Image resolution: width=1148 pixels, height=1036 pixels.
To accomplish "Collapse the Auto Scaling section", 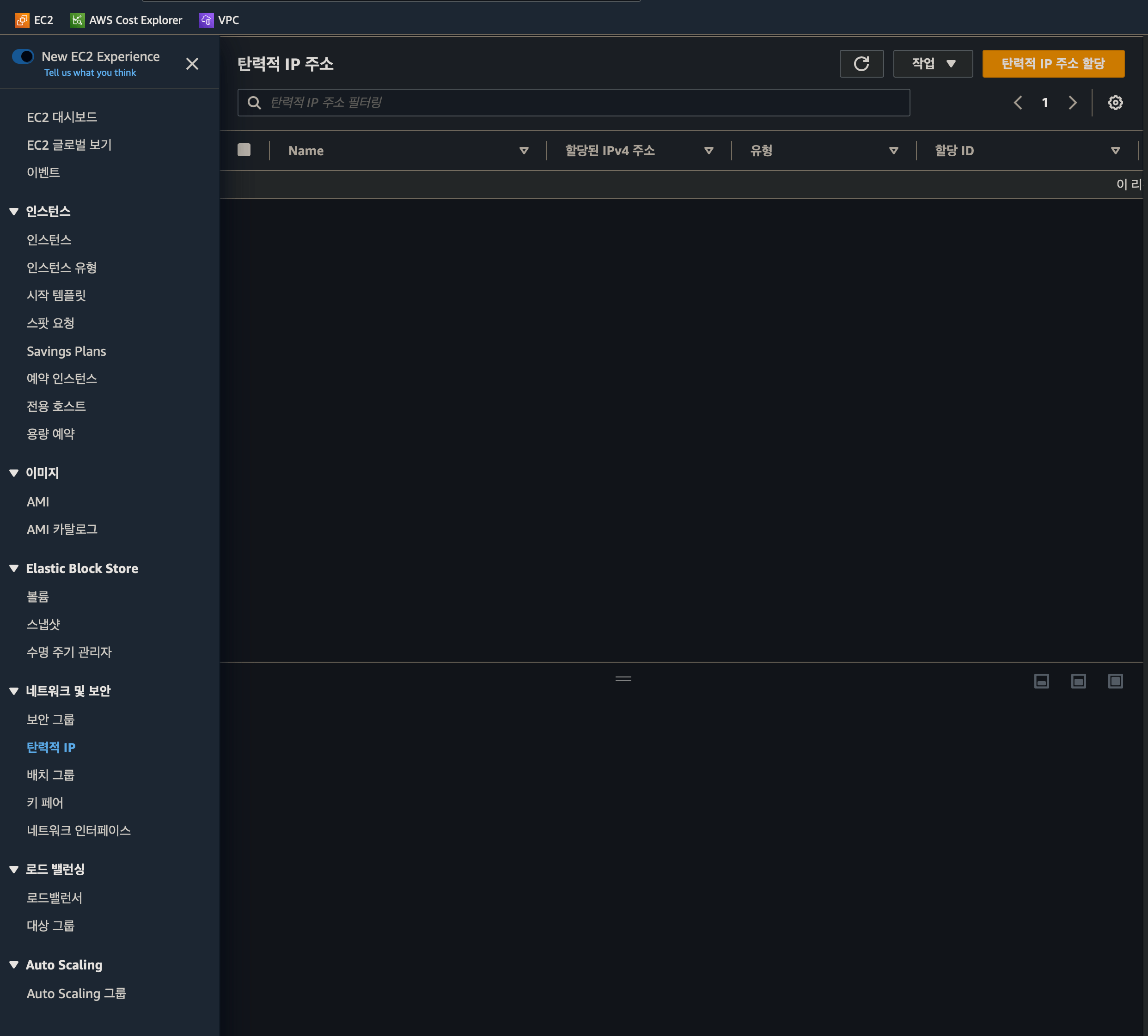I will (x=14, y=965).
